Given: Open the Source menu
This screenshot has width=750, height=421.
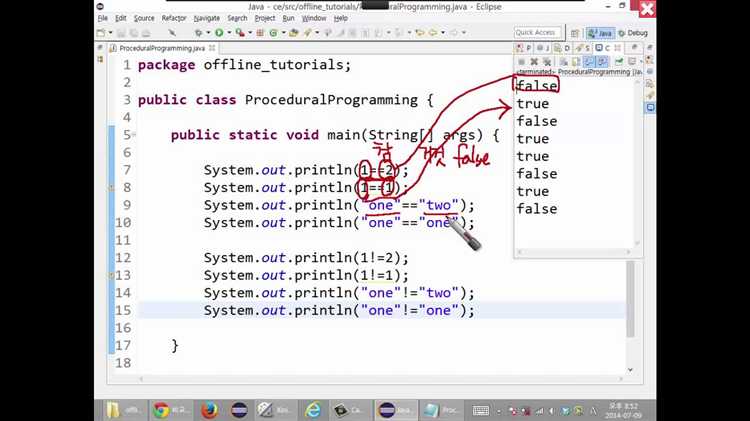Looking at the screenshot, I should tap(144, 18).
